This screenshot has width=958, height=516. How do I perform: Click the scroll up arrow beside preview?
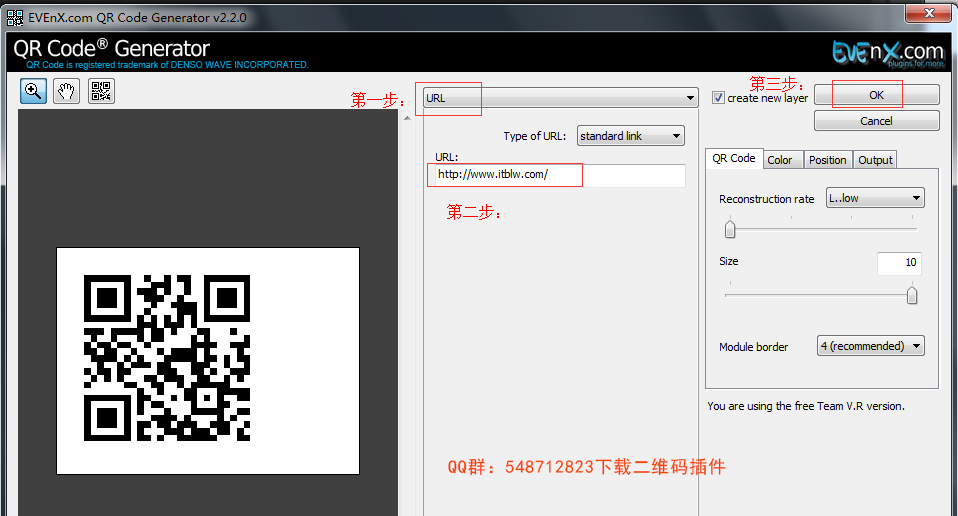[x=408, y=118]
